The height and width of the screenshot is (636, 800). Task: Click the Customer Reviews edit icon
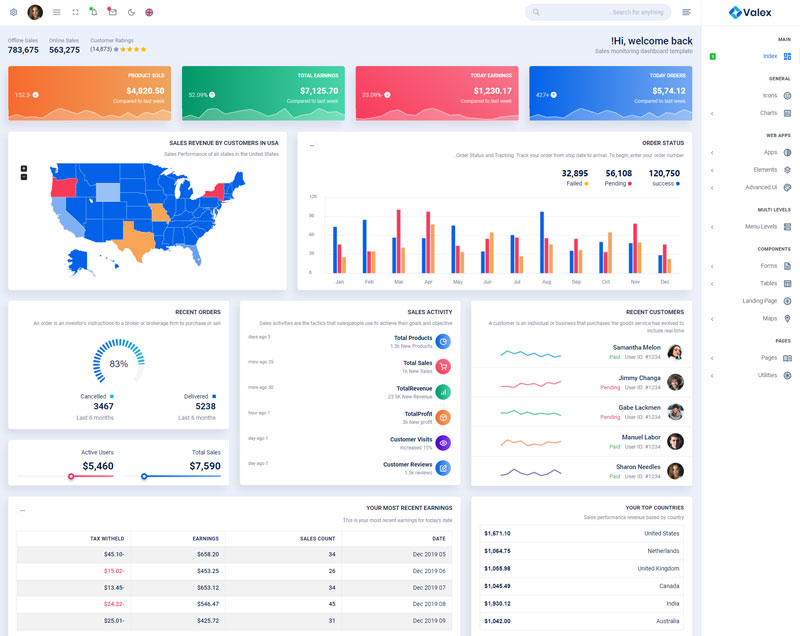(442, 467)
